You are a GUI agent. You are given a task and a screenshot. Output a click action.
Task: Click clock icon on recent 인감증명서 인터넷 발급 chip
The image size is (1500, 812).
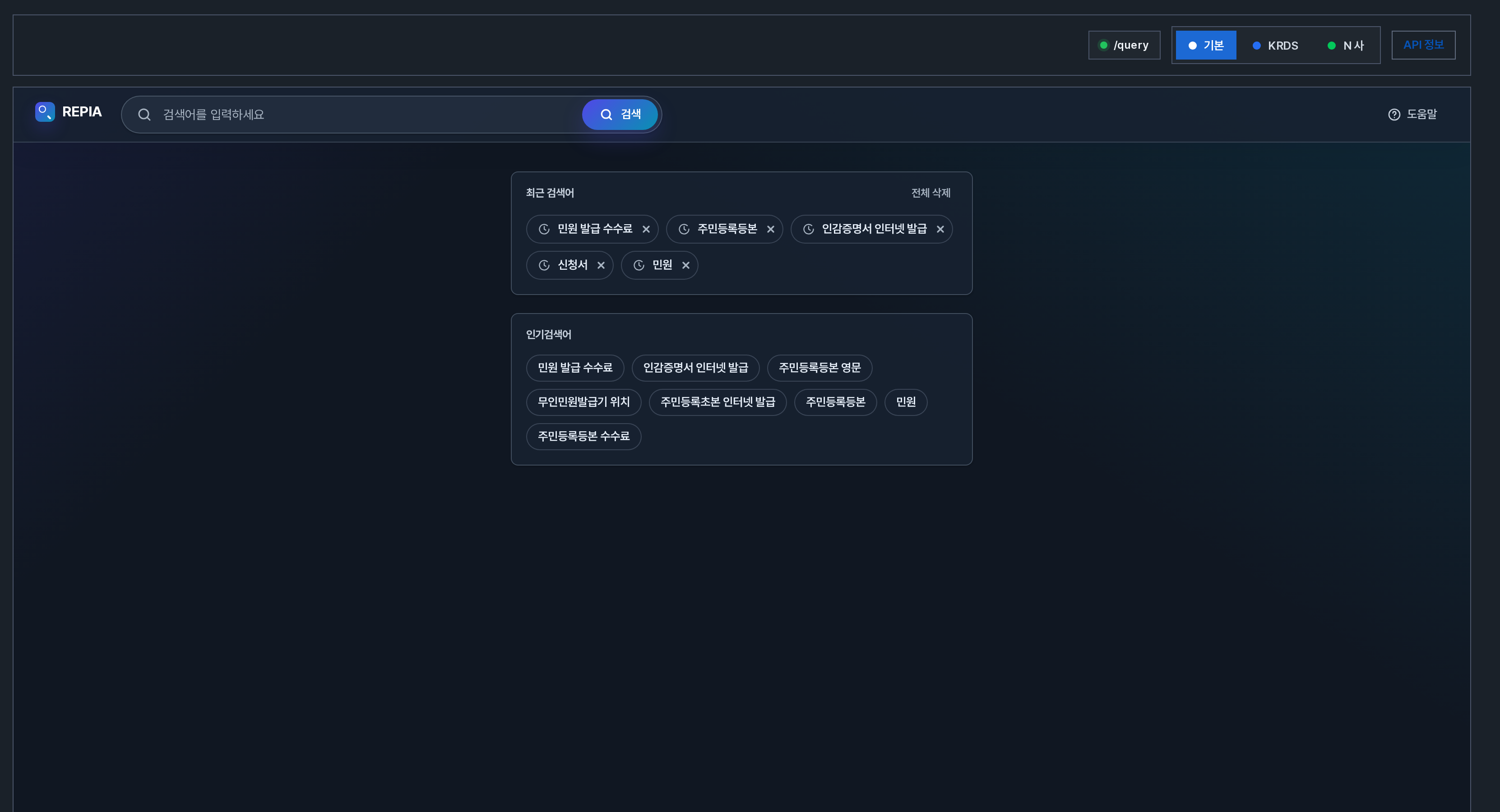coord(808,229)
